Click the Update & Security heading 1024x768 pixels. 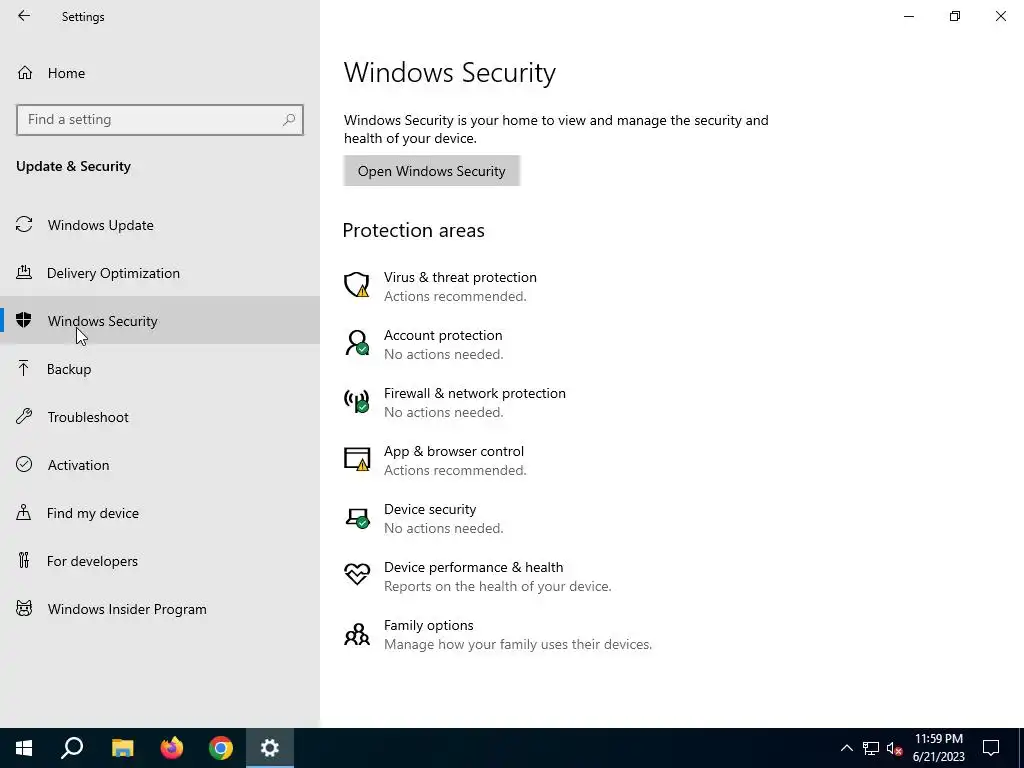tap(73, 166)
